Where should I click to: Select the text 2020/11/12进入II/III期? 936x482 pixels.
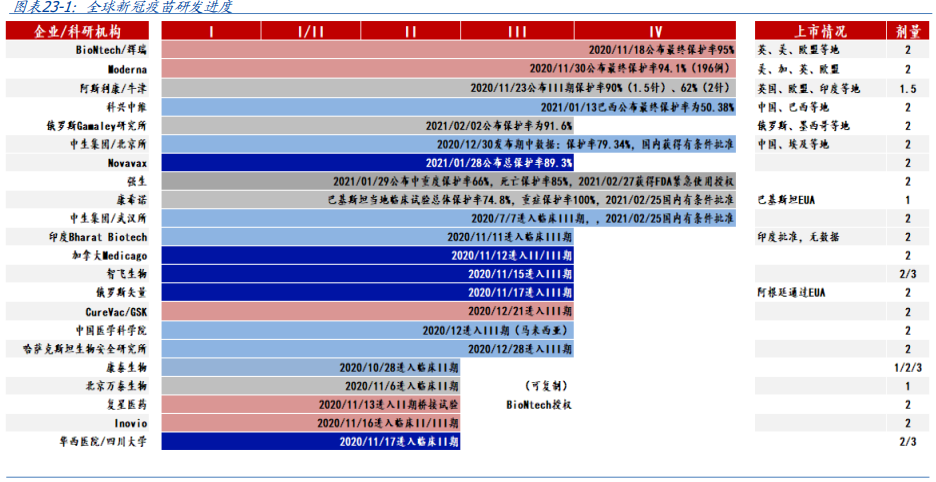[512, 256]
